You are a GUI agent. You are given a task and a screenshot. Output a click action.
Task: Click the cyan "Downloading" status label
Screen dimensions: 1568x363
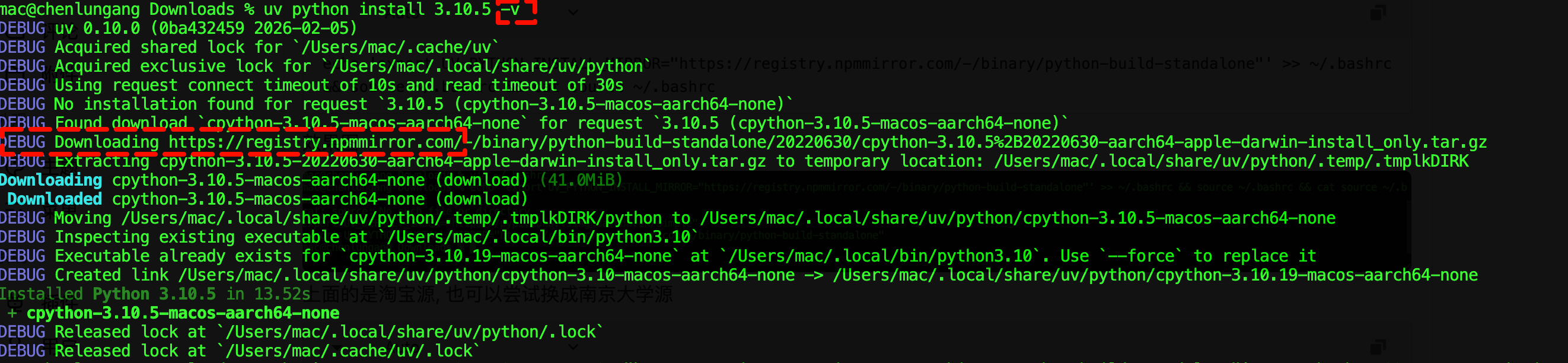coord(51,180)
